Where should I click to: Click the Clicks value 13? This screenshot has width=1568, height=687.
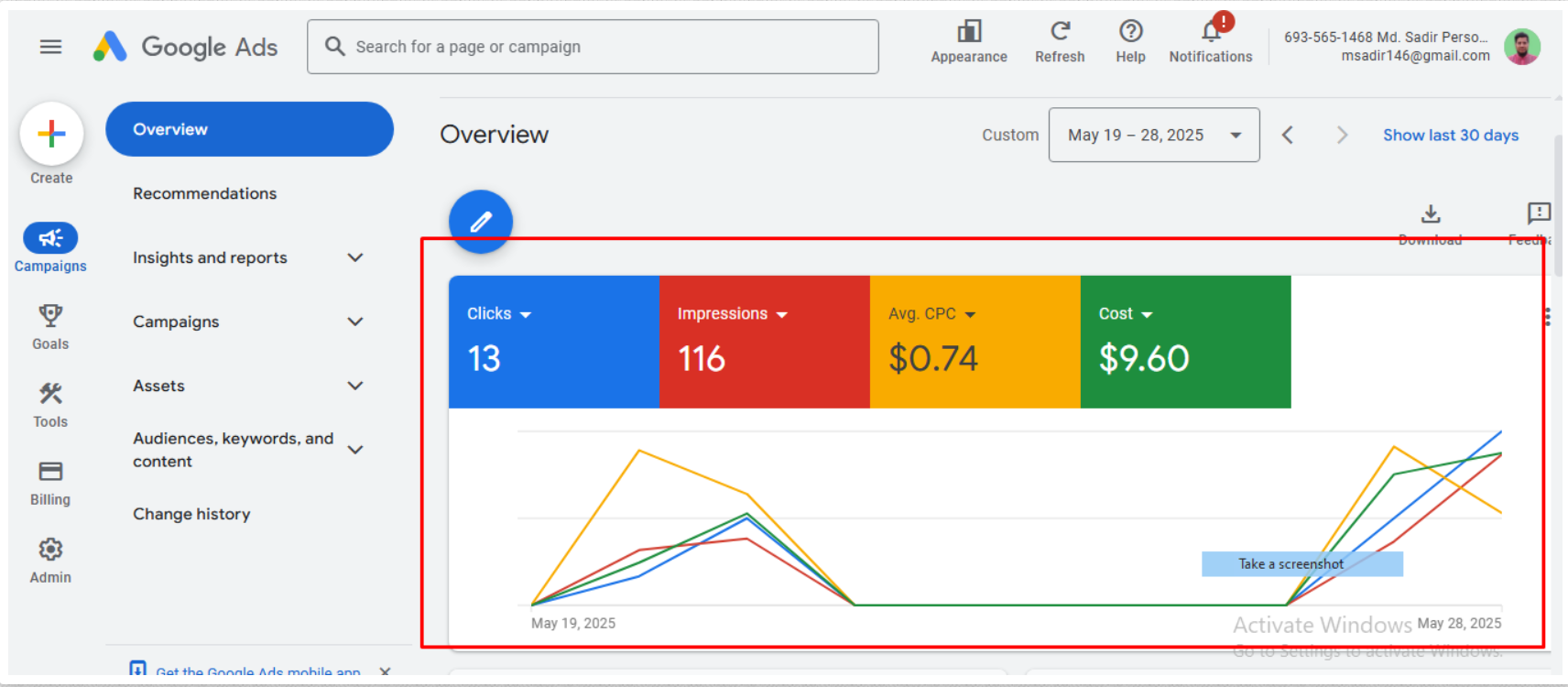coord(485,358)
